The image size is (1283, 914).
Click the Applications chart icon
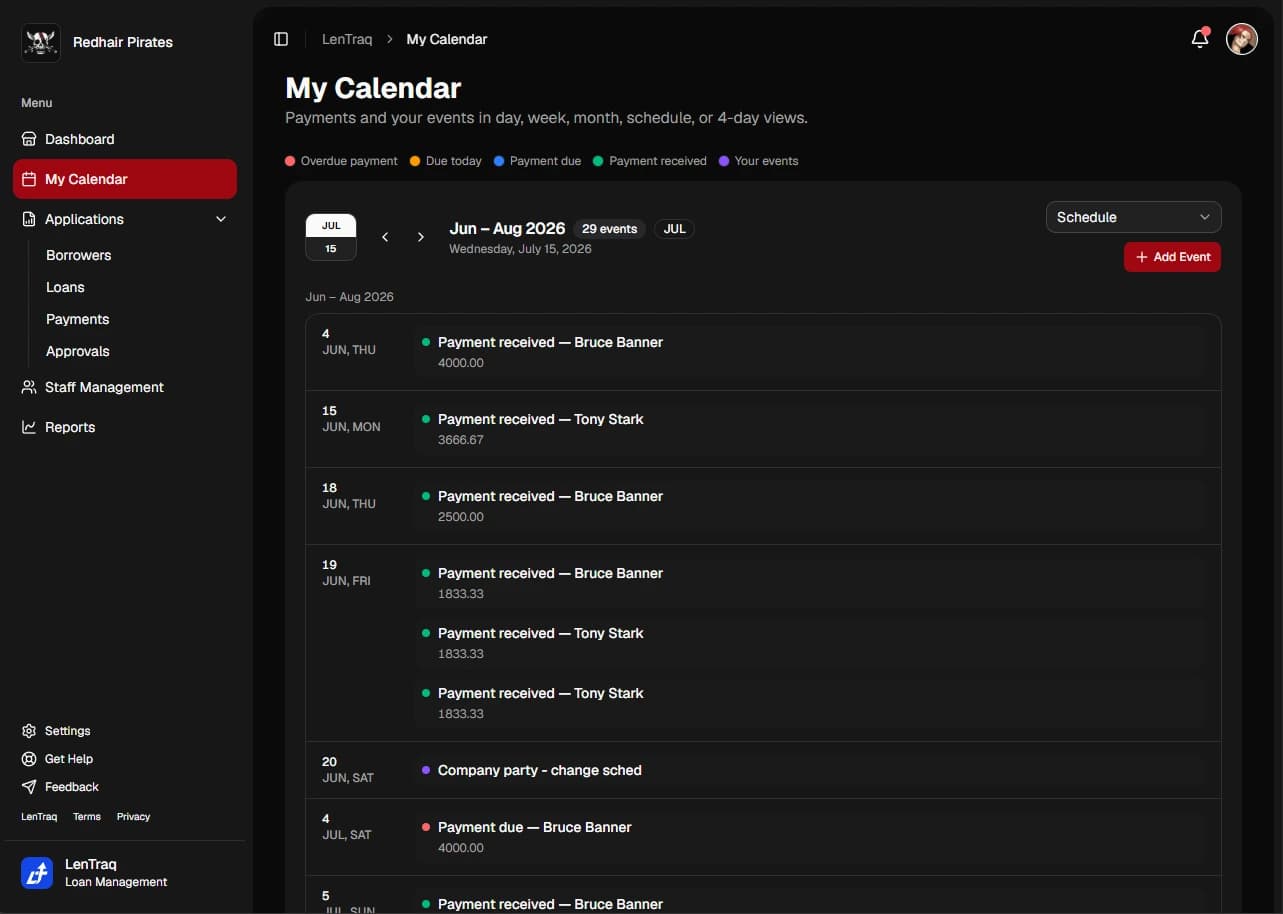click(x=29, y=219)
